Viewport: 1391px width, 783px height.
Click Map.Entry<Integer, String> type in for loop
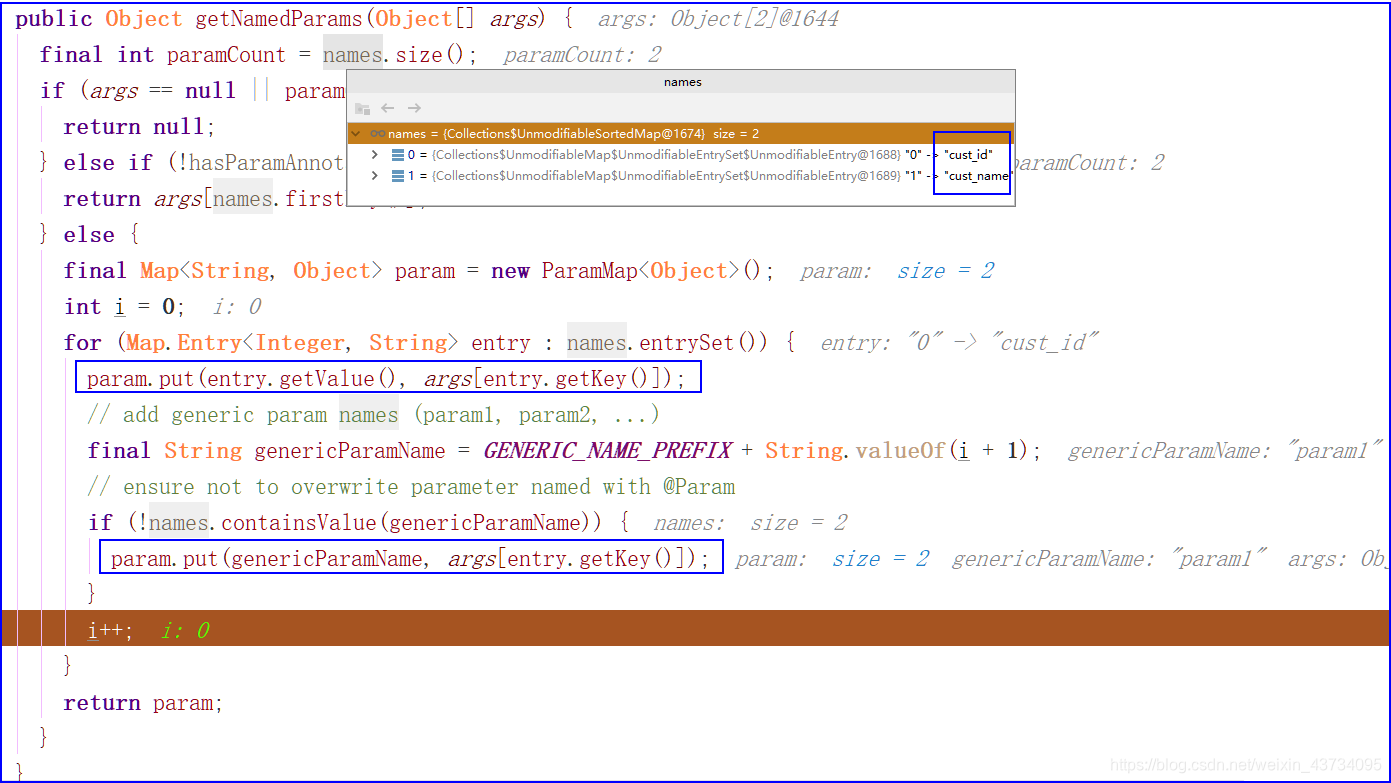click(292, 343)
